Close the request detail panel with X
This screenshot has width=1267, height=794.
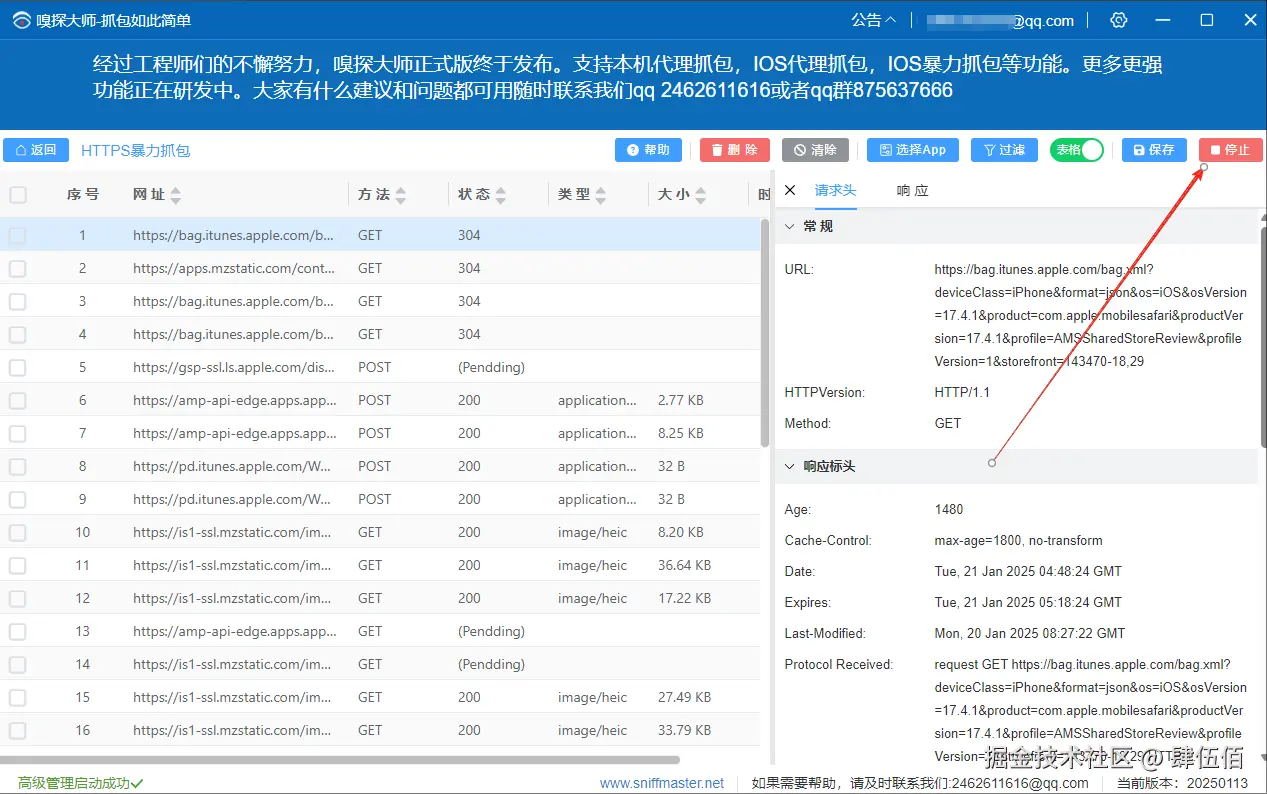(790, 190)
